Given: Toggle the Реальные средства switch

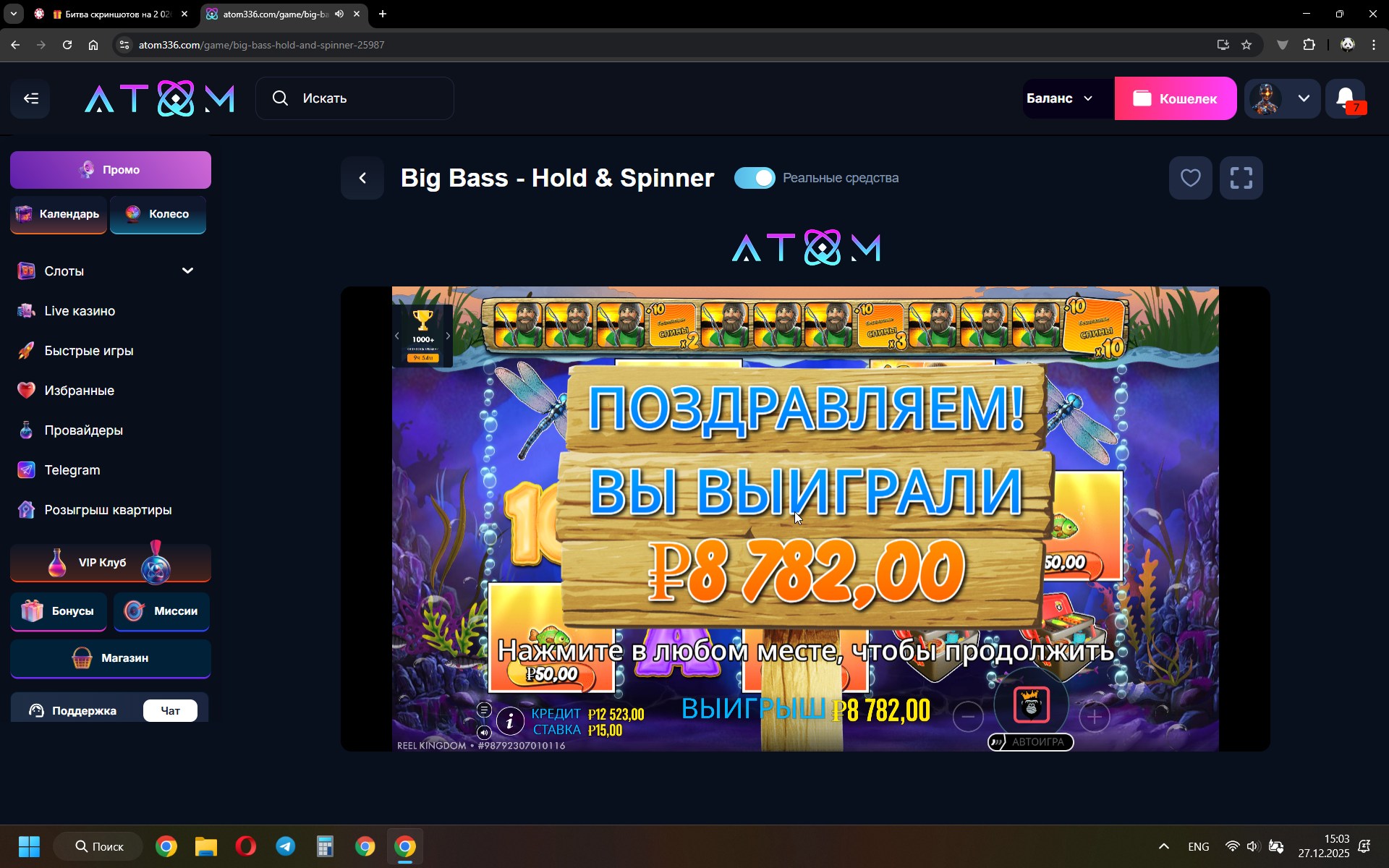Looking at the screenshot, I should point(754,178).
